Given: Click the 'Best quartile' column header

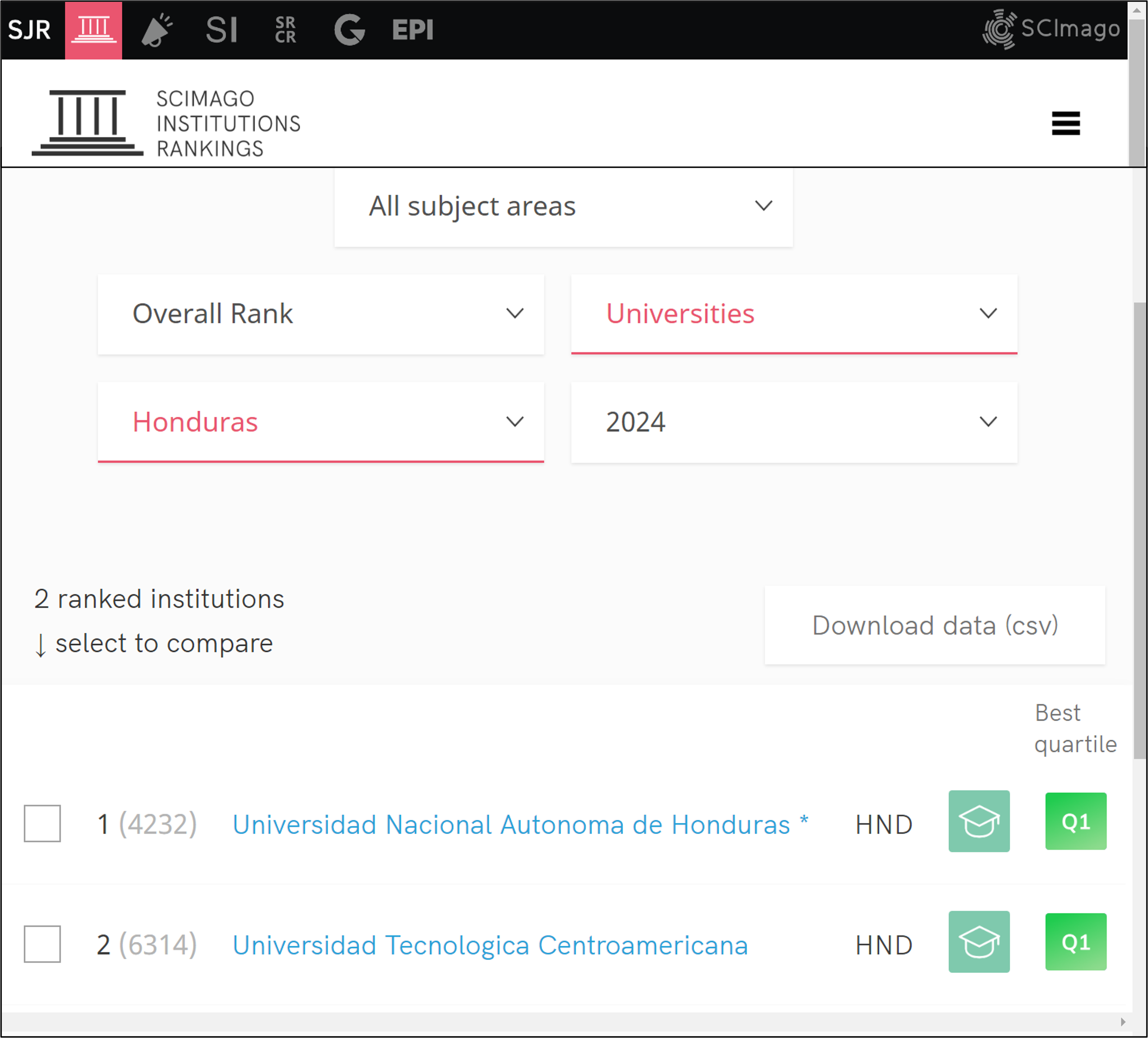Looking at the screenshot, I should [1075, 728].
